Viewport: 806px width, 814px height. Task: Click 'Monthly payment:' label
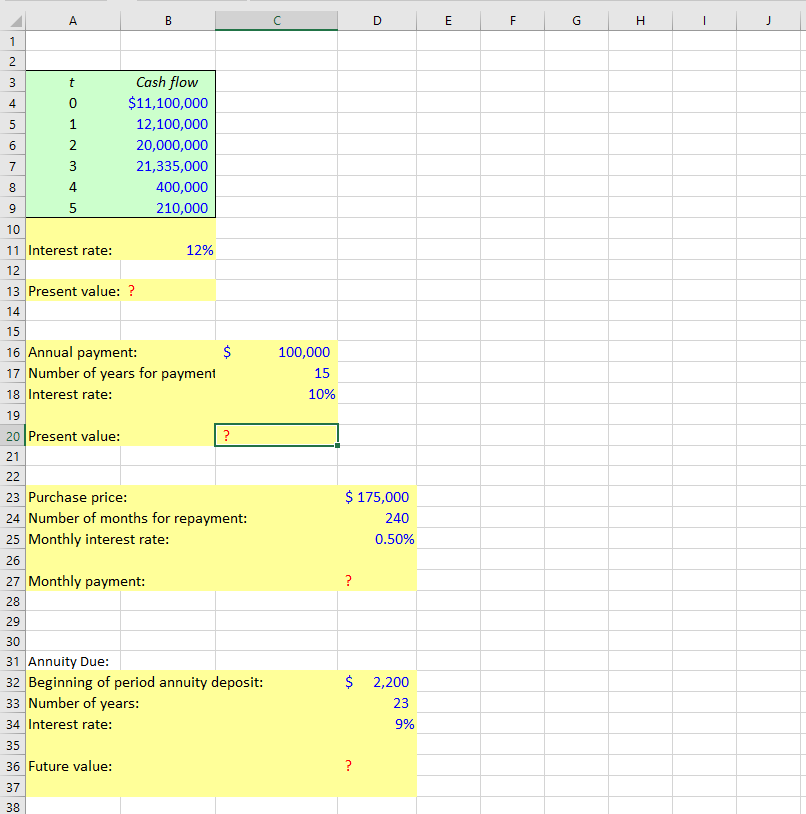tap(87, 581)
